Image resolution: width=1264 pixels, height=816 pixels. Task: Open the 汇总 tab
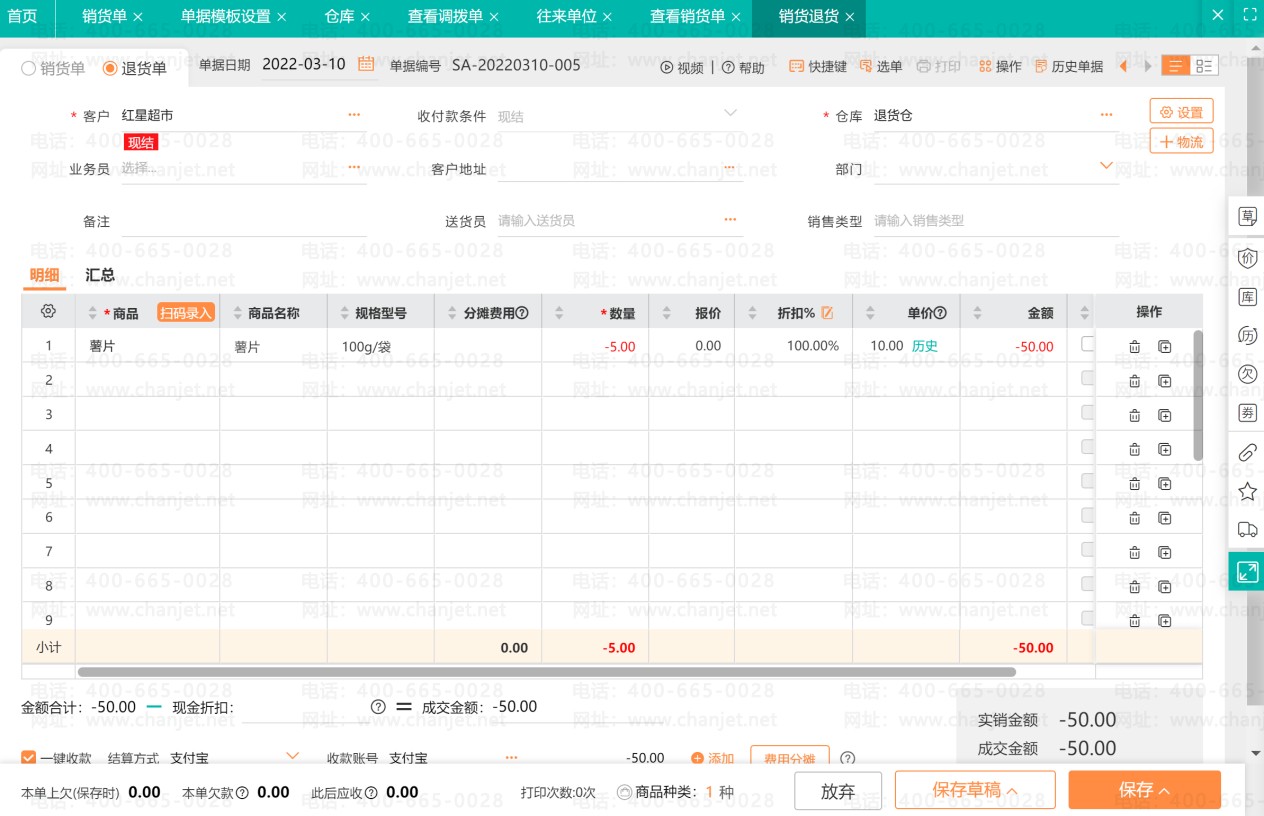[x=100, y=275]
